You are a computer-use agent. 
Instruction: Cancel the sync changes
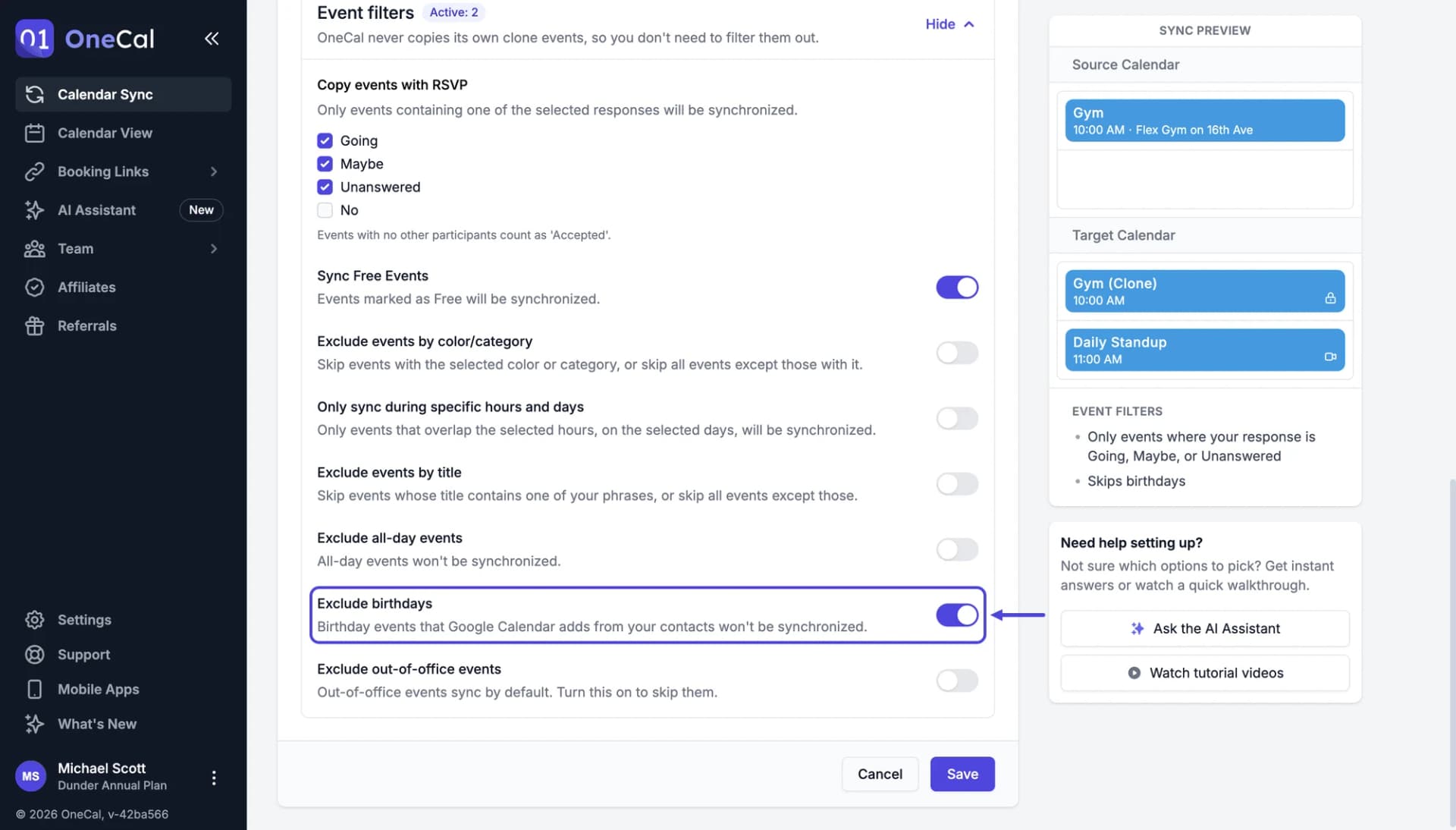880,774
